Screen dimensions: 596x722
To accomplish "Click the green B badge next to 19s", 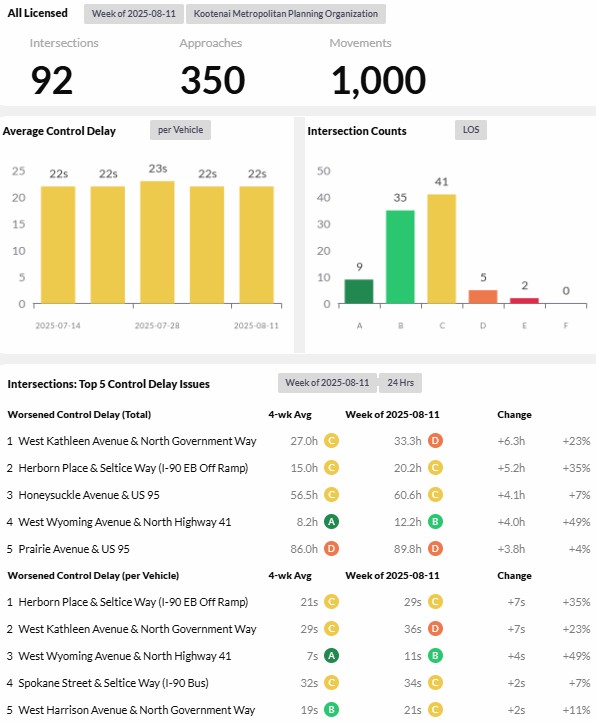I will coord(331,710).
